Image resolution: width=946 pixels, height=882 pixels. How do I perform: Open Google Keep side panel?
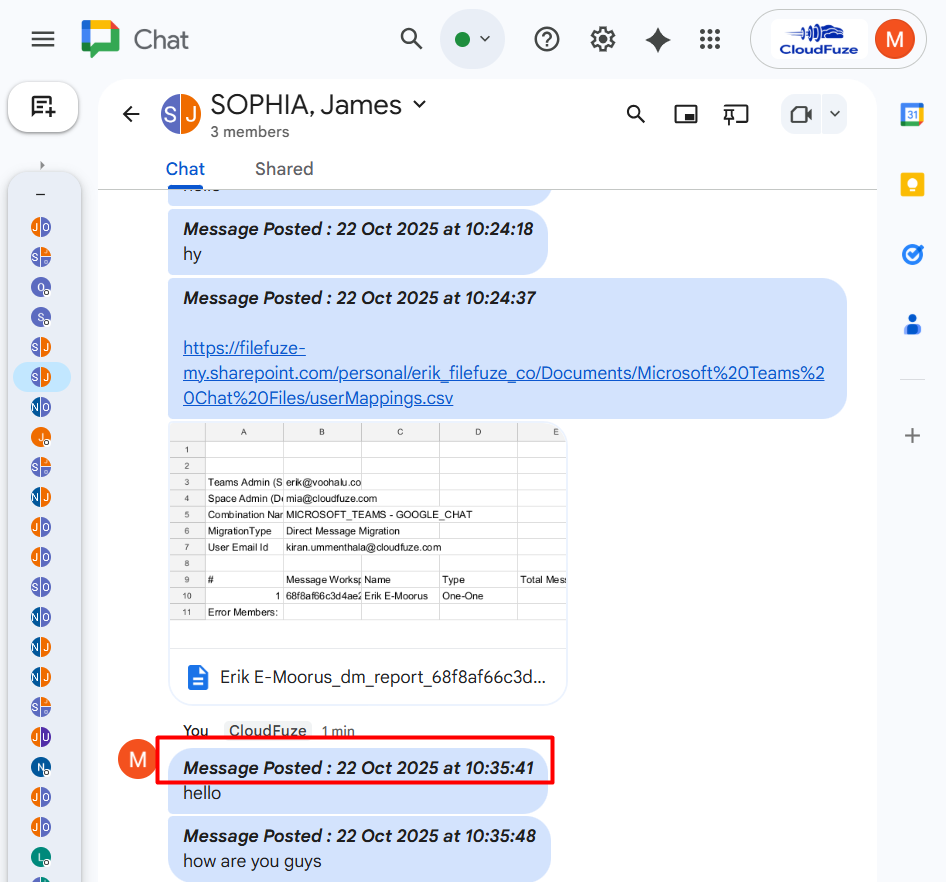[912, 185]
